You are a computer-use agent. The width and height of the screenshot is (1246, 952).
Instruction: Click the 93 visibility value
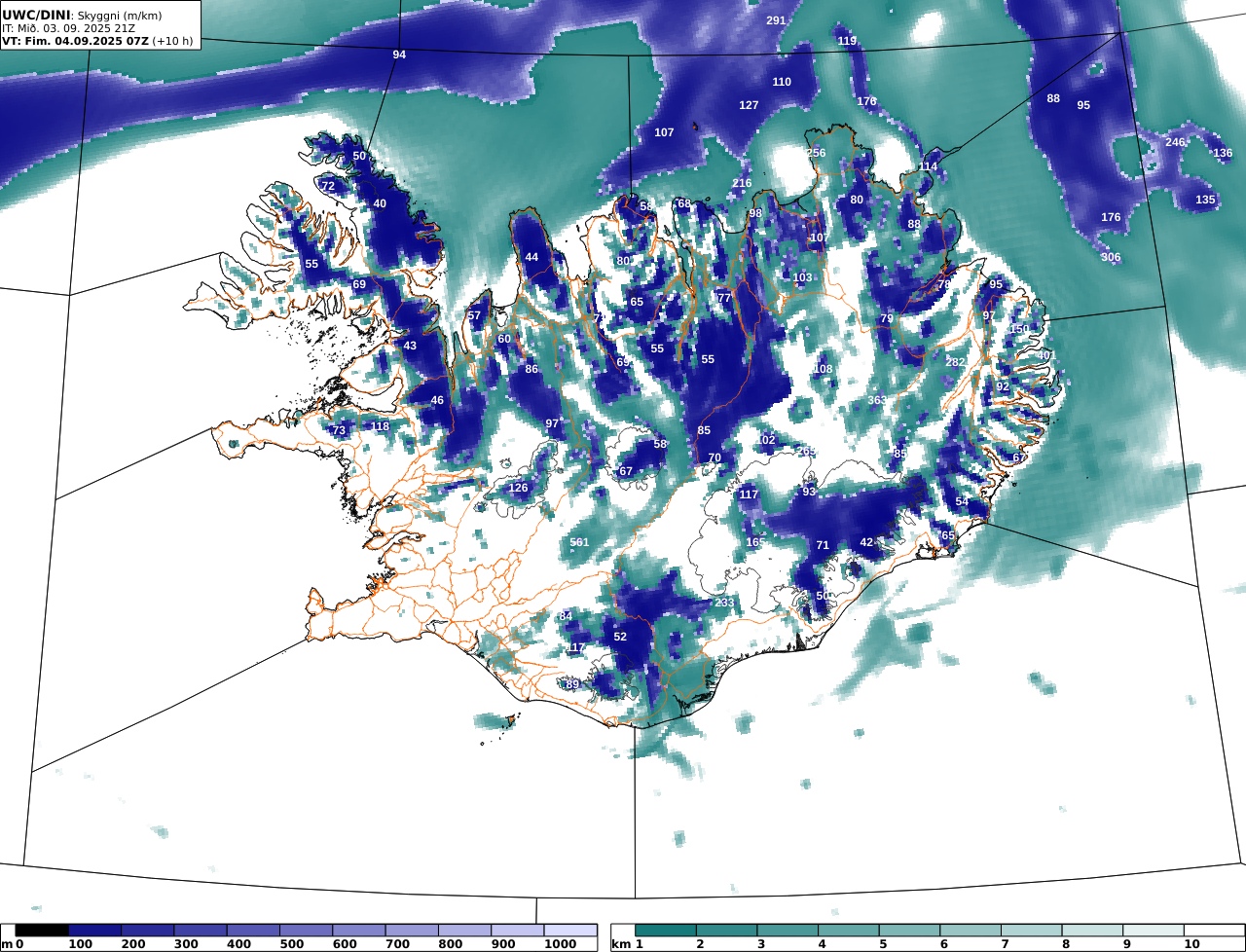(809, 492)
